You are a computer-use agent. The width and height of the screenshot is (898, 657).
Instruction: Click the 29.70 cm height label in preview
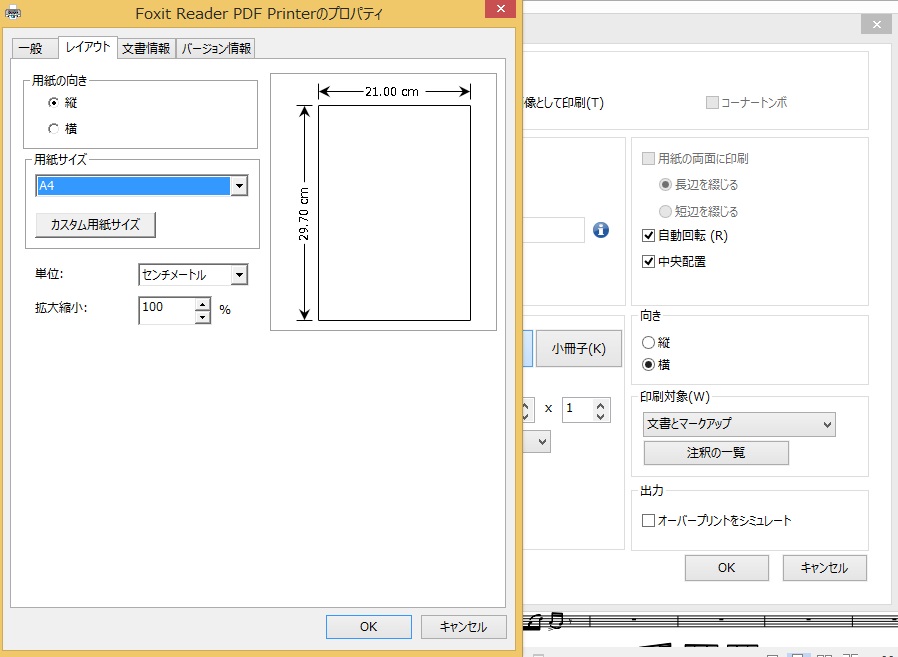[x=304, y=213]
